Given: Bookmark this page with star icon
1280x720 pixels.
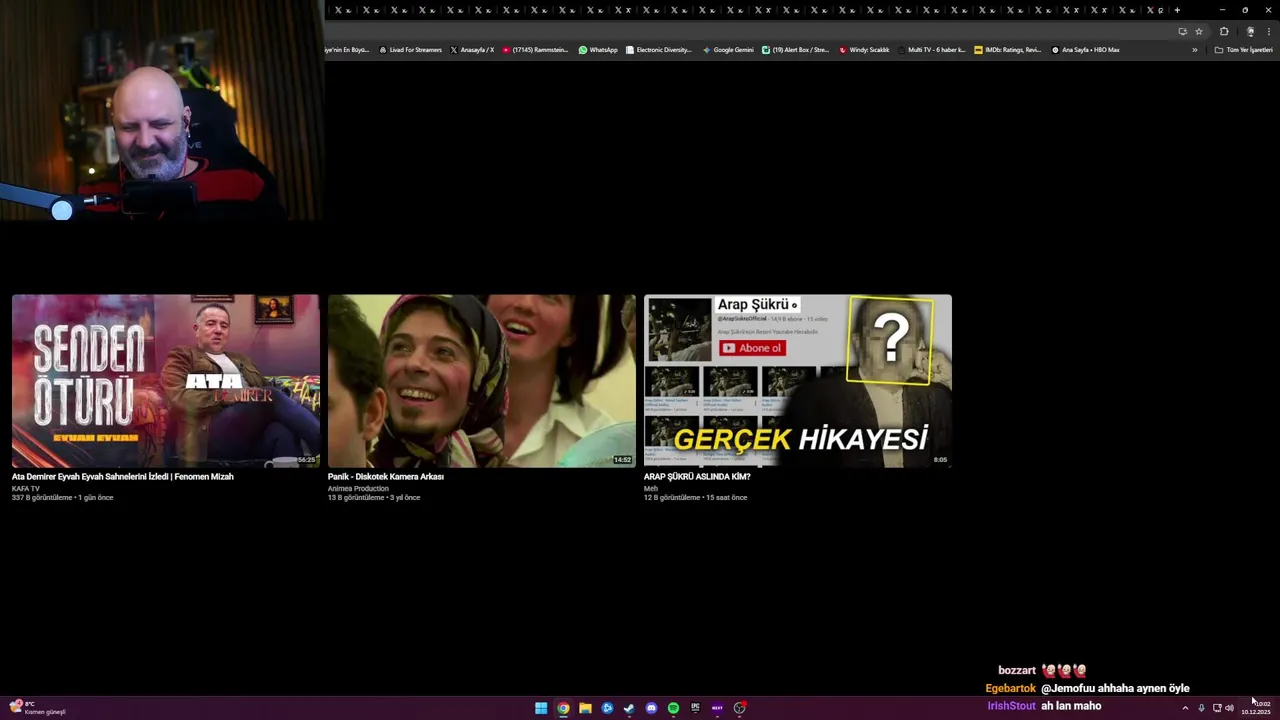Looking at the screenshot, I should (1199, 31).
